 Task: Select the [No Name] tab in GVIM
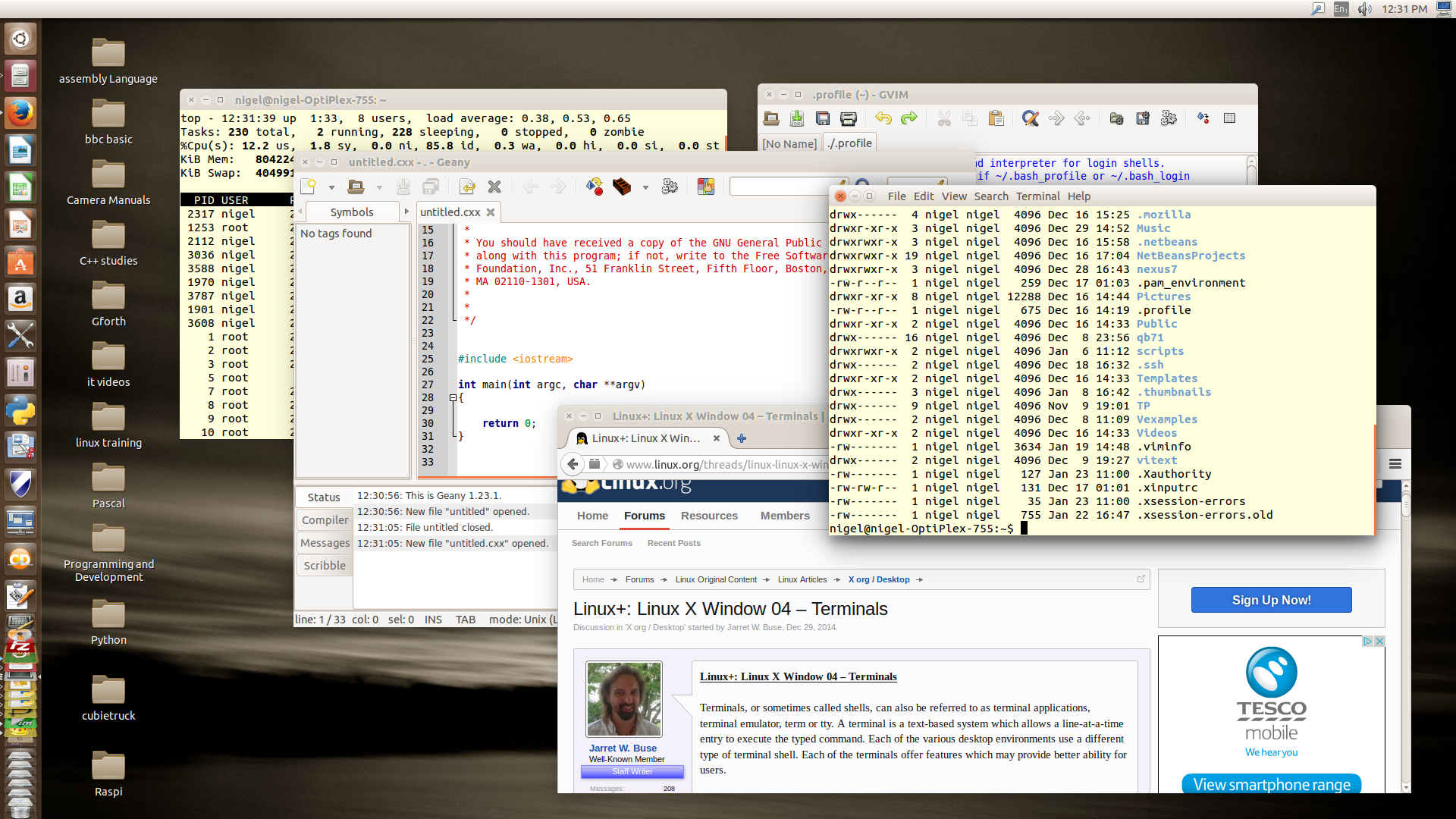789,143
